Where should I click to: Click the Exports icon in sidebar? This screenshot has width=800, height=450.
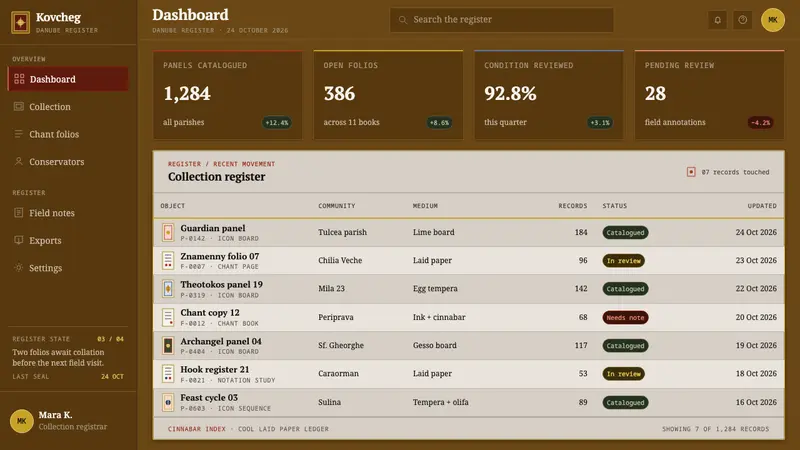(x=19, y=240)
